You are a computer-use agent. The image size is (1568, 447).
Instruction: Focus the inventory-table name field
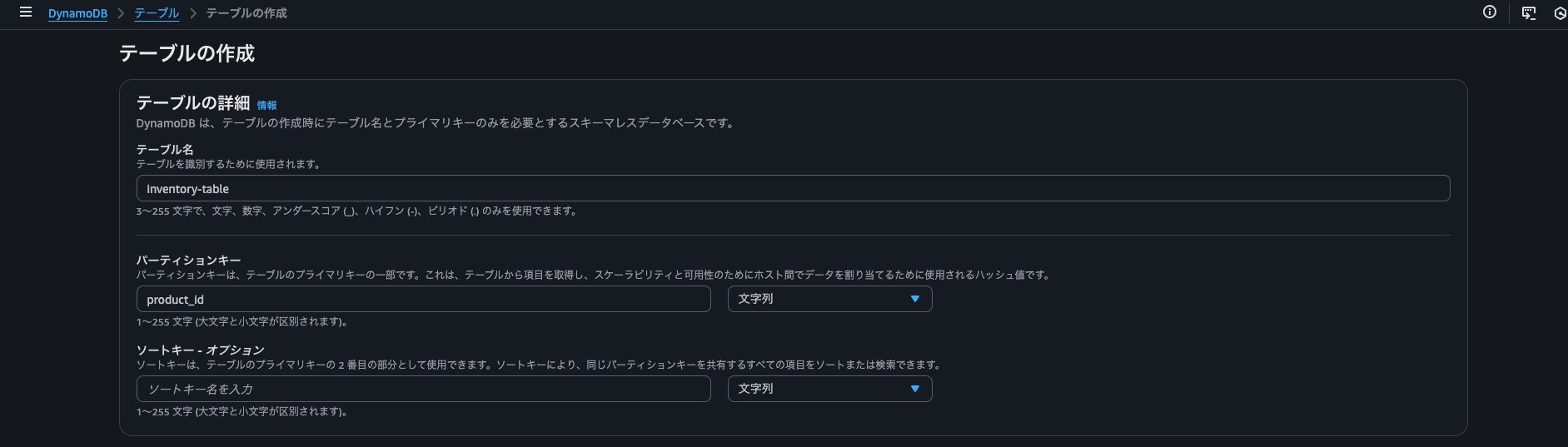(793, 188)
